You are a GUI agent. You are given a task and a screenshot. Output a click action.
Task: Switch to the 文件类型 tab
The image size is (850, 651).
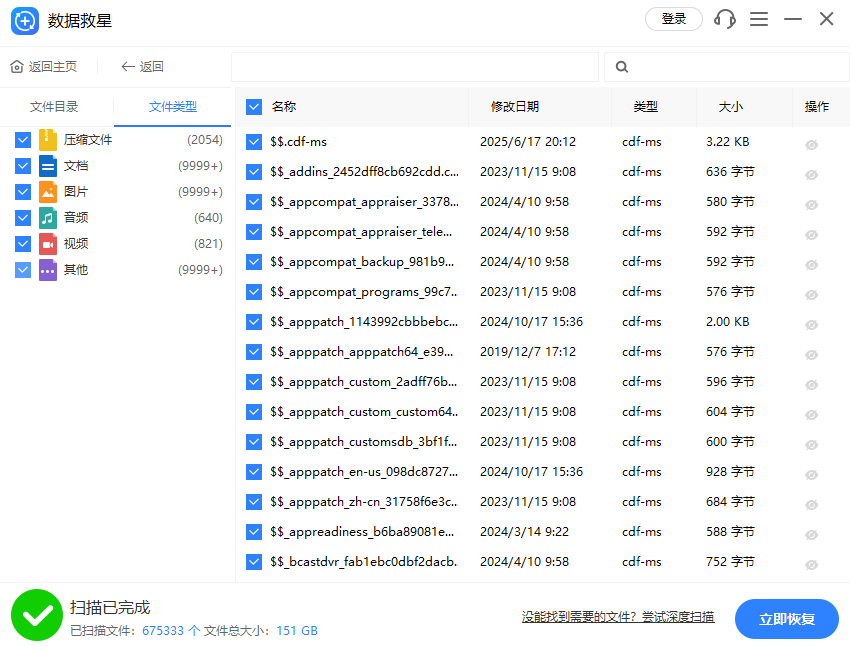click(173, 107)
